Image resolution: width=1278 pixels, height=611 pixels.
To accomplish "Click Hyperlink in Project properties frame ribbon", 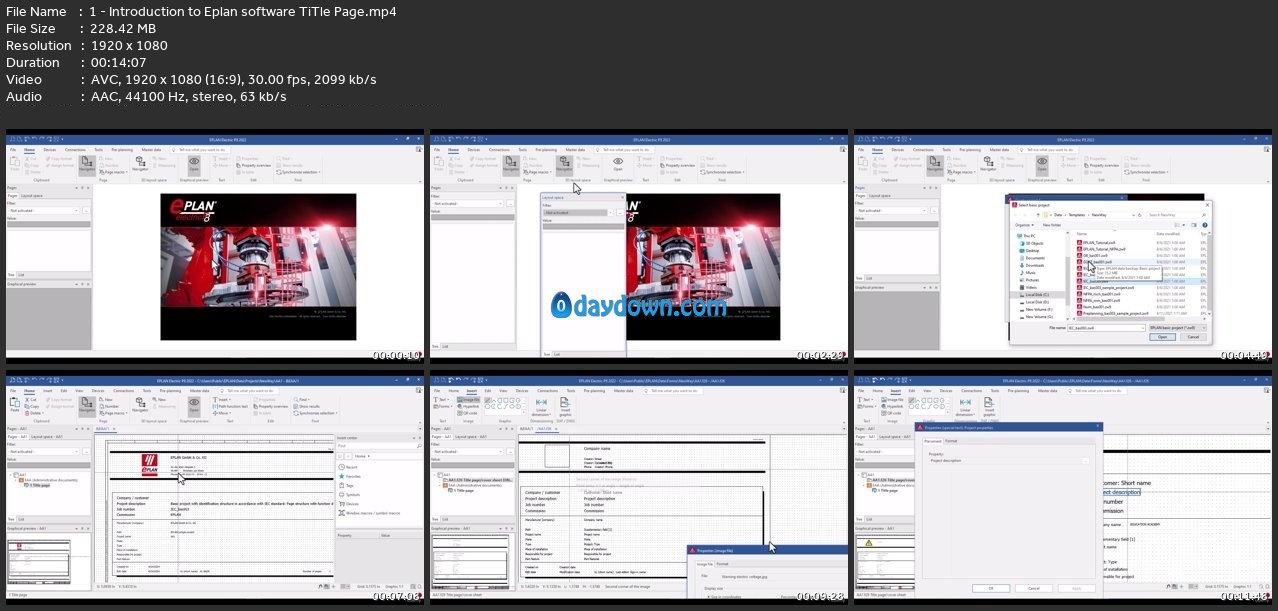I will 893,406.
